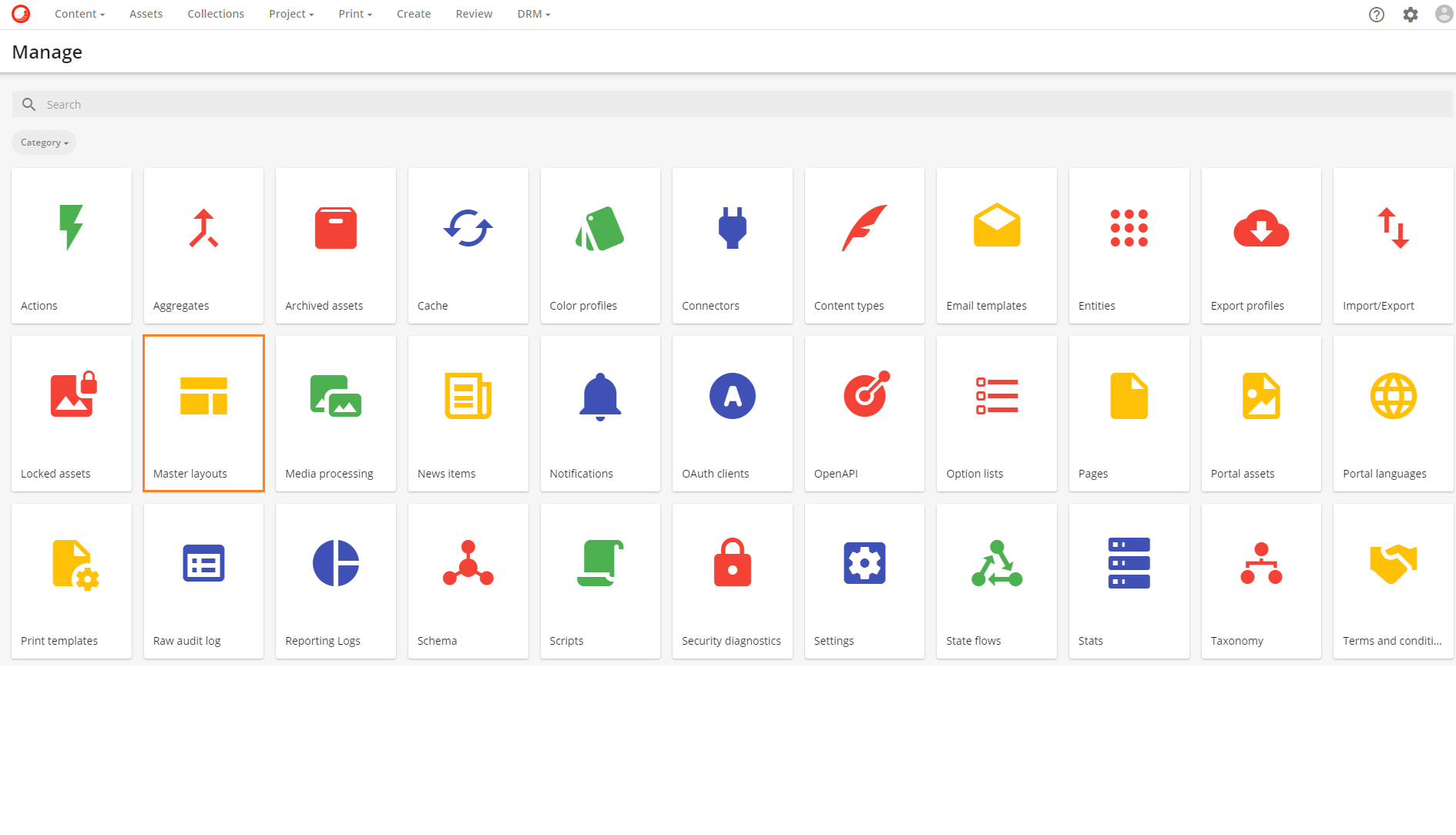Viewport: 1456px width, 835px height.
Task: Open the Master layouts tile
Action: [203, 413]
